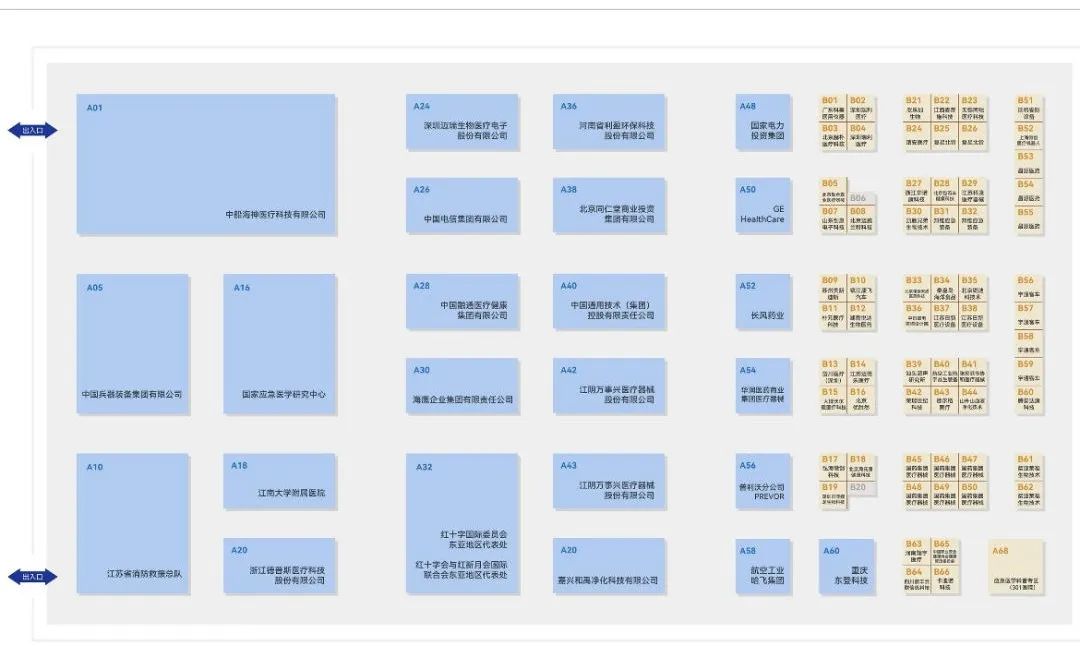This screenshot has width=1080, height=646.
Task: Select booth A36 河南省利盈环保科技
Action: tap(609, 123)
